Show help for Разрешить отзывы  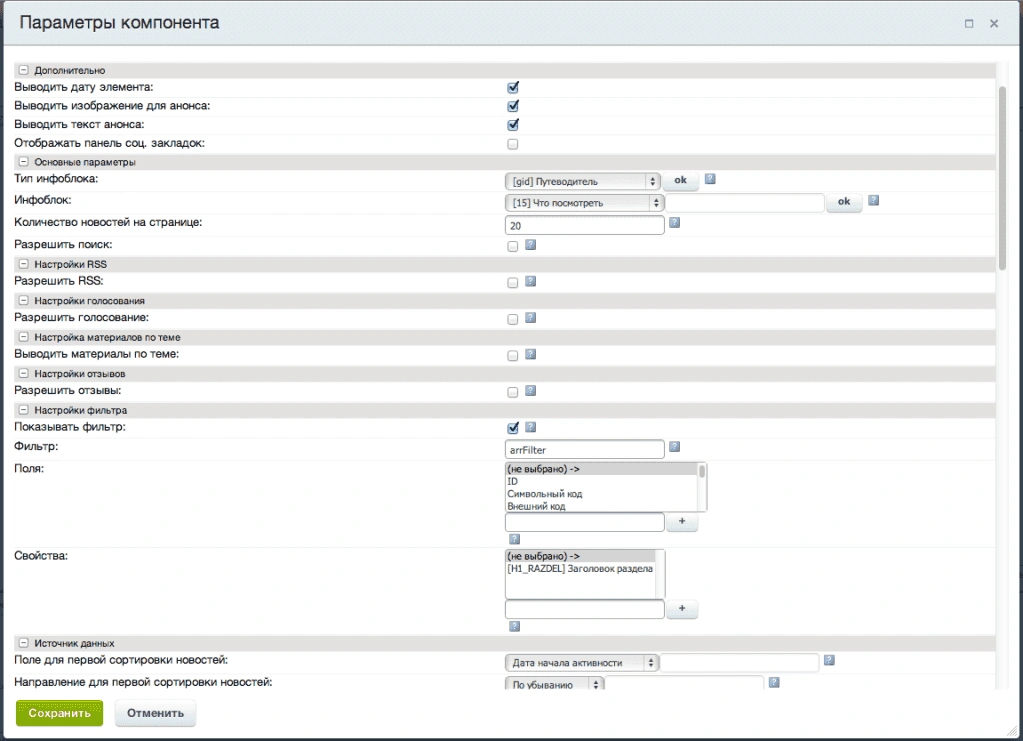click(x=530, y=391)
